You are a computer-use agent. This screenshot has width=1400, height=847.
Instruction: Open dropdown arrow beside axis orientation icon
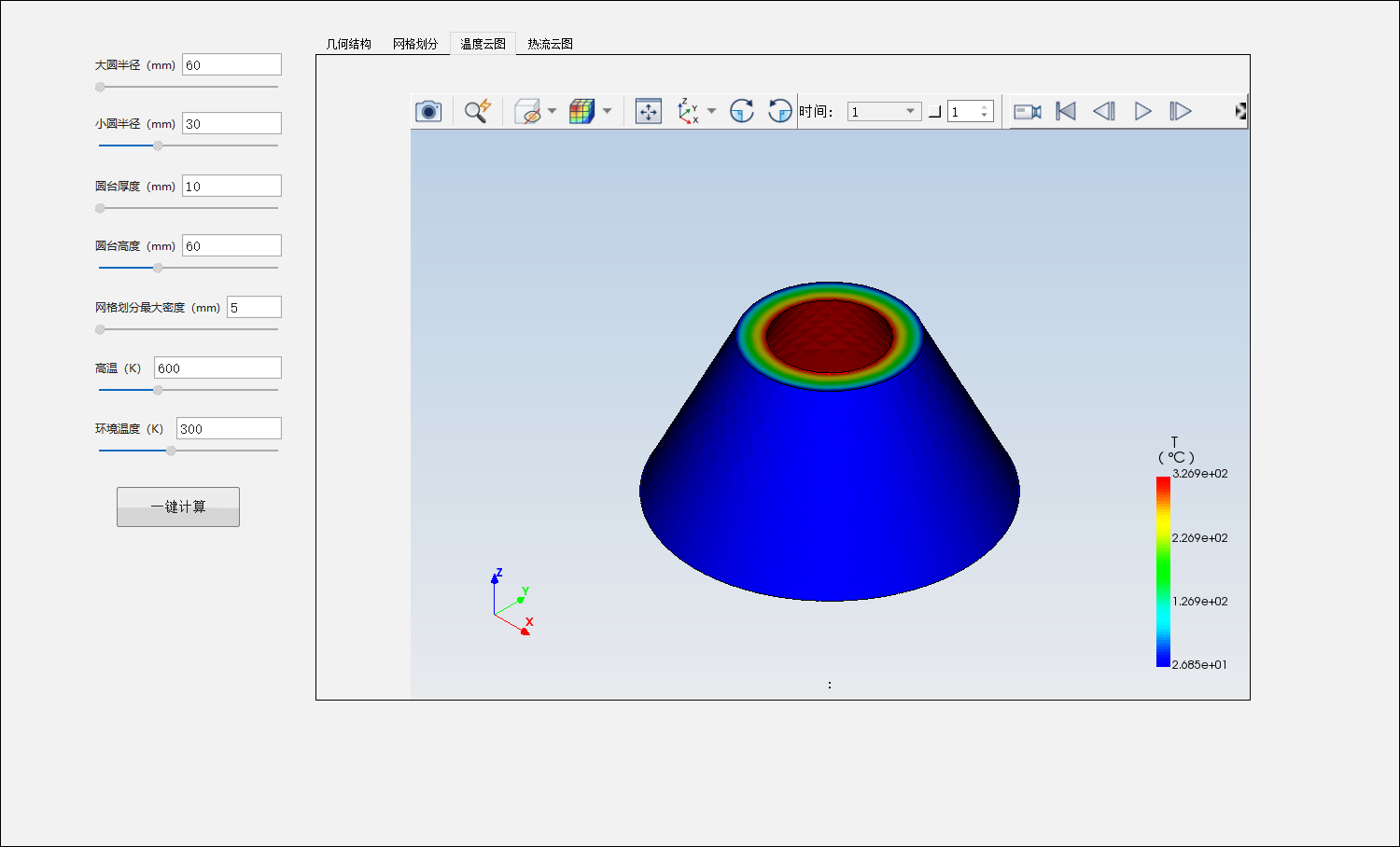pos(712,111)
